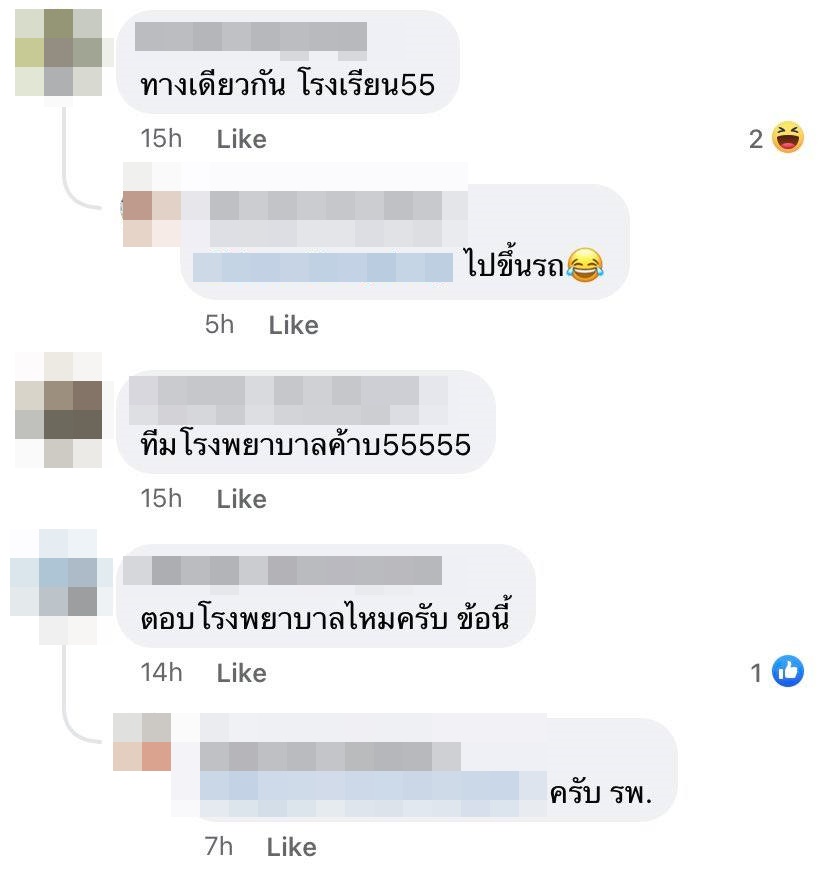
Task: Click tagged blue name before 'ไปขึ้นรถ'
Action: [x=323, y=267]
